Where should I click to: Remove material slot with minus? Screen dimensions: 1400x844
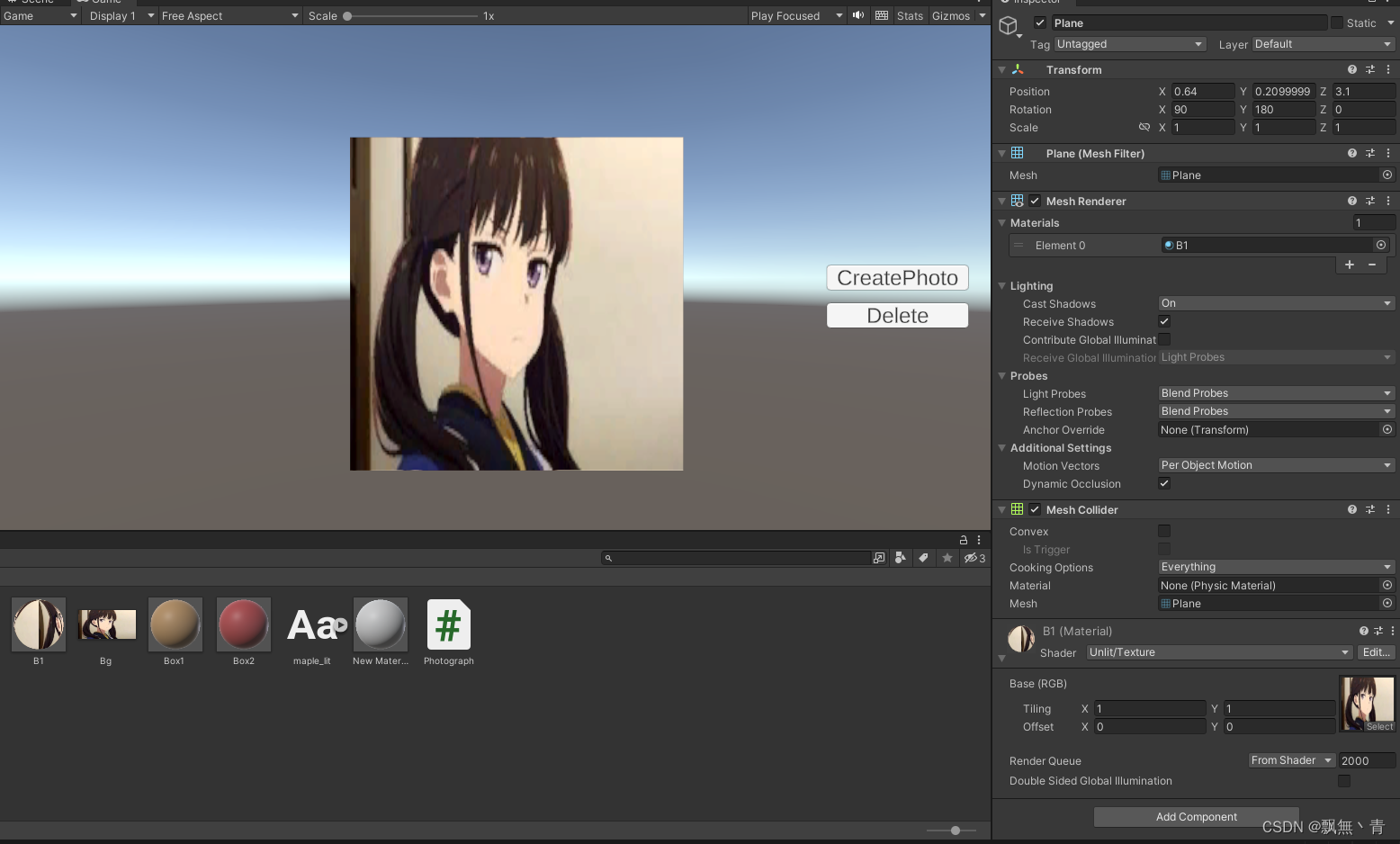1372,265
